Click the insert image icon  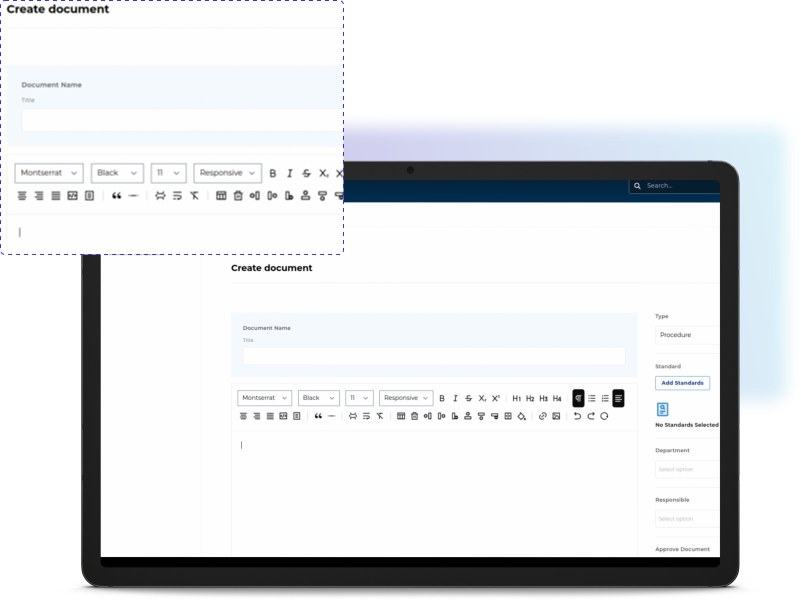tap(556, 416)
